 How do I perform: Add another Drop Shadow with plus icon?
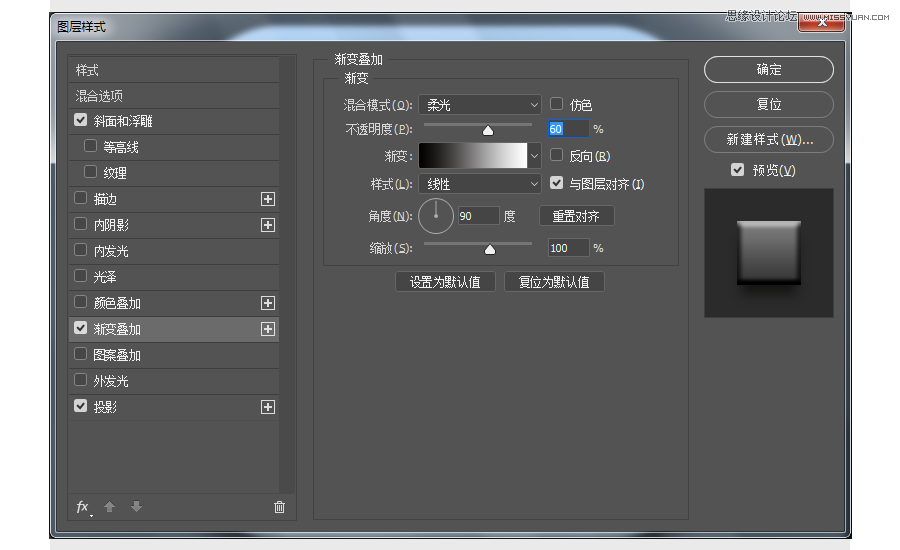tap(267, 407)
